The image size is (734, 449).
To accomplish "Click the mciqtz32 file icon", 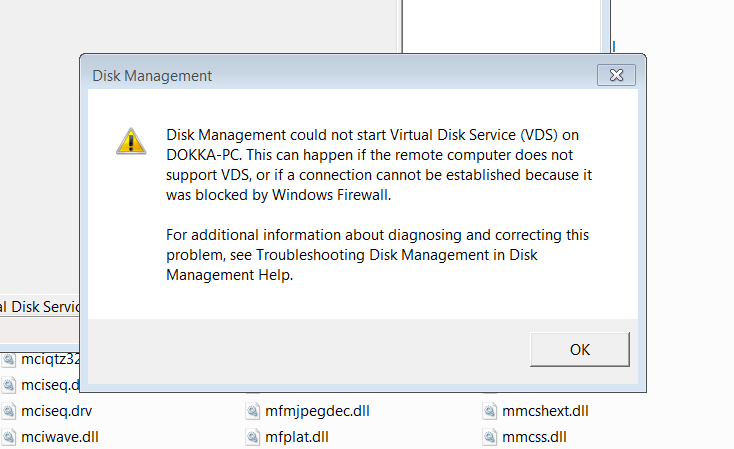I will [x=8, y=359].
